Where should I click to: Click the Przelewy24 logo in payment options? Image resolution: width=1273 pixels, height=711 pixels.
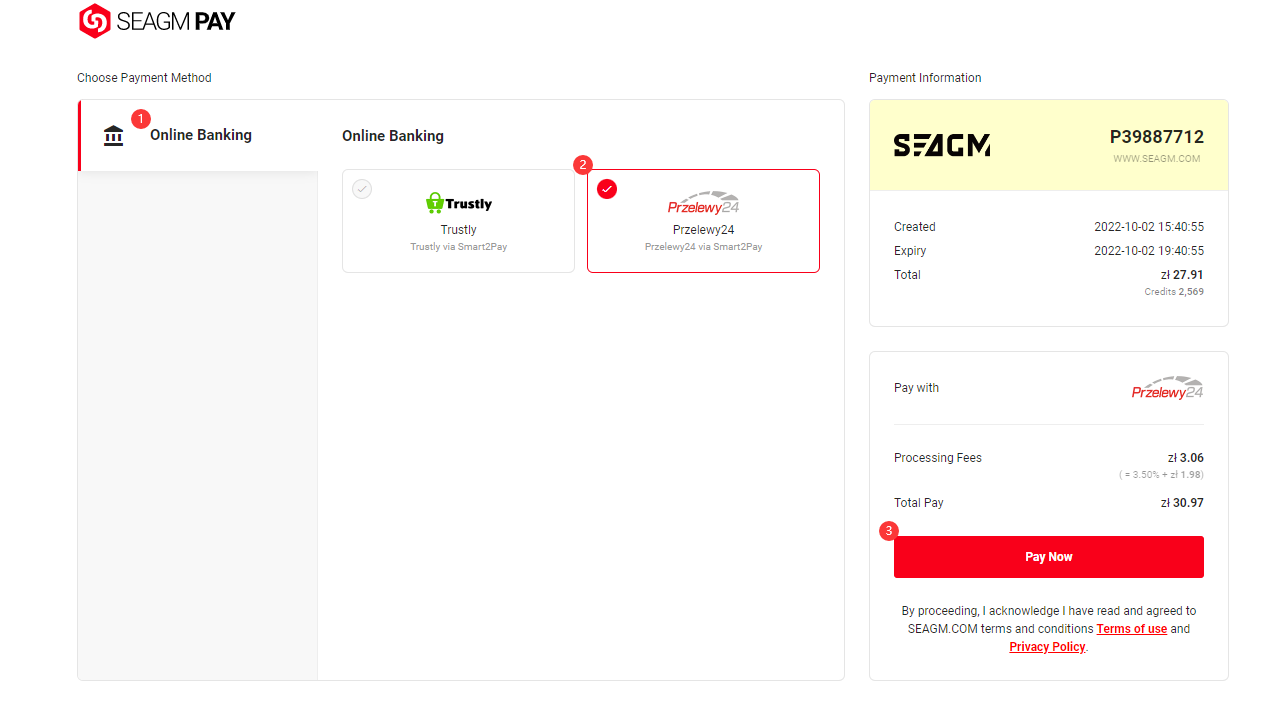pos(703,203)
